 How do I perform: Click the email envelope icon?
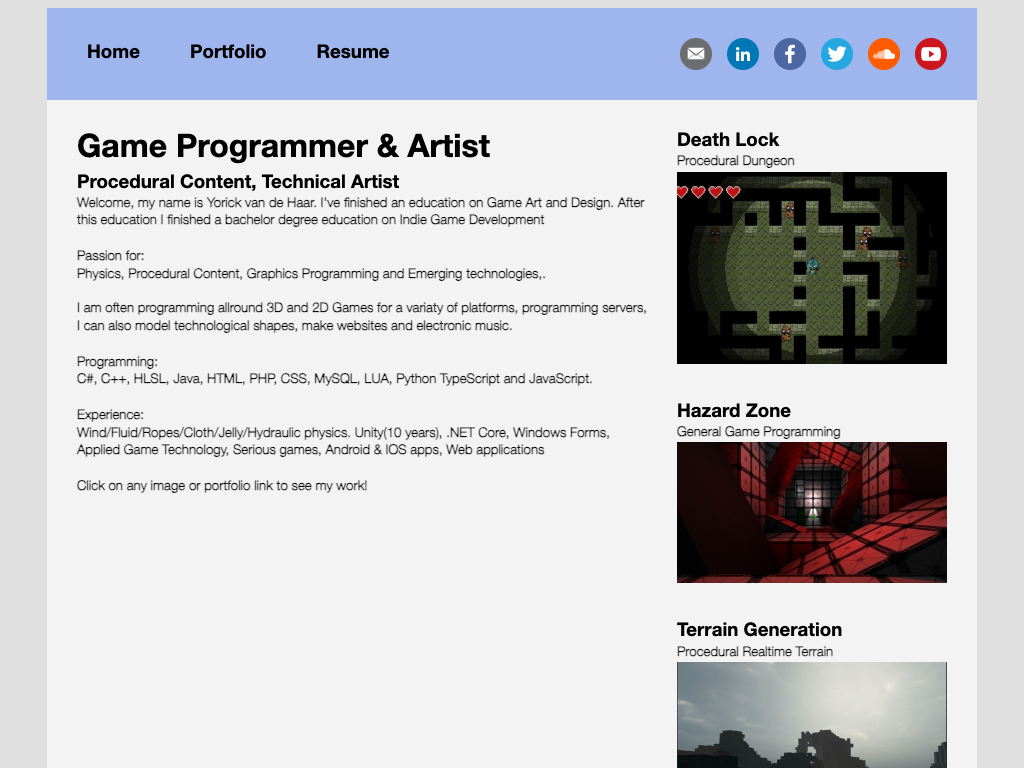[x=696, y=54]
